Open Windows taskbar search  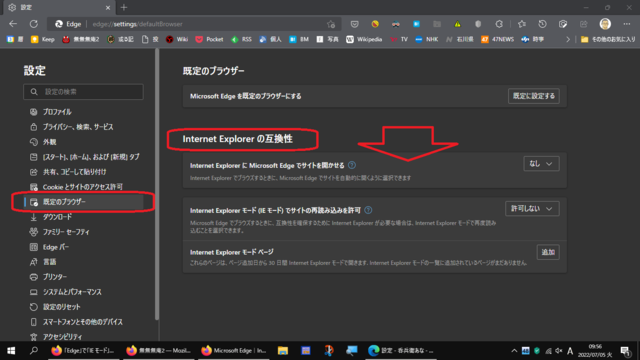click(34, 351)
